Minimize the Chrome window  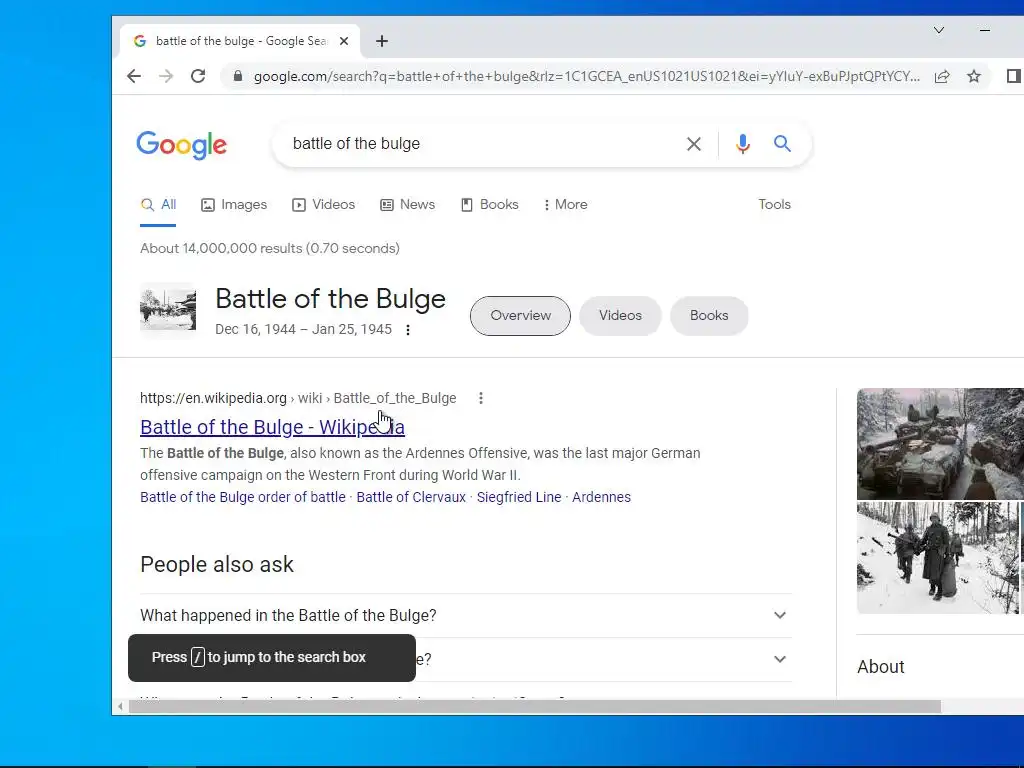(x=985, y=30)
